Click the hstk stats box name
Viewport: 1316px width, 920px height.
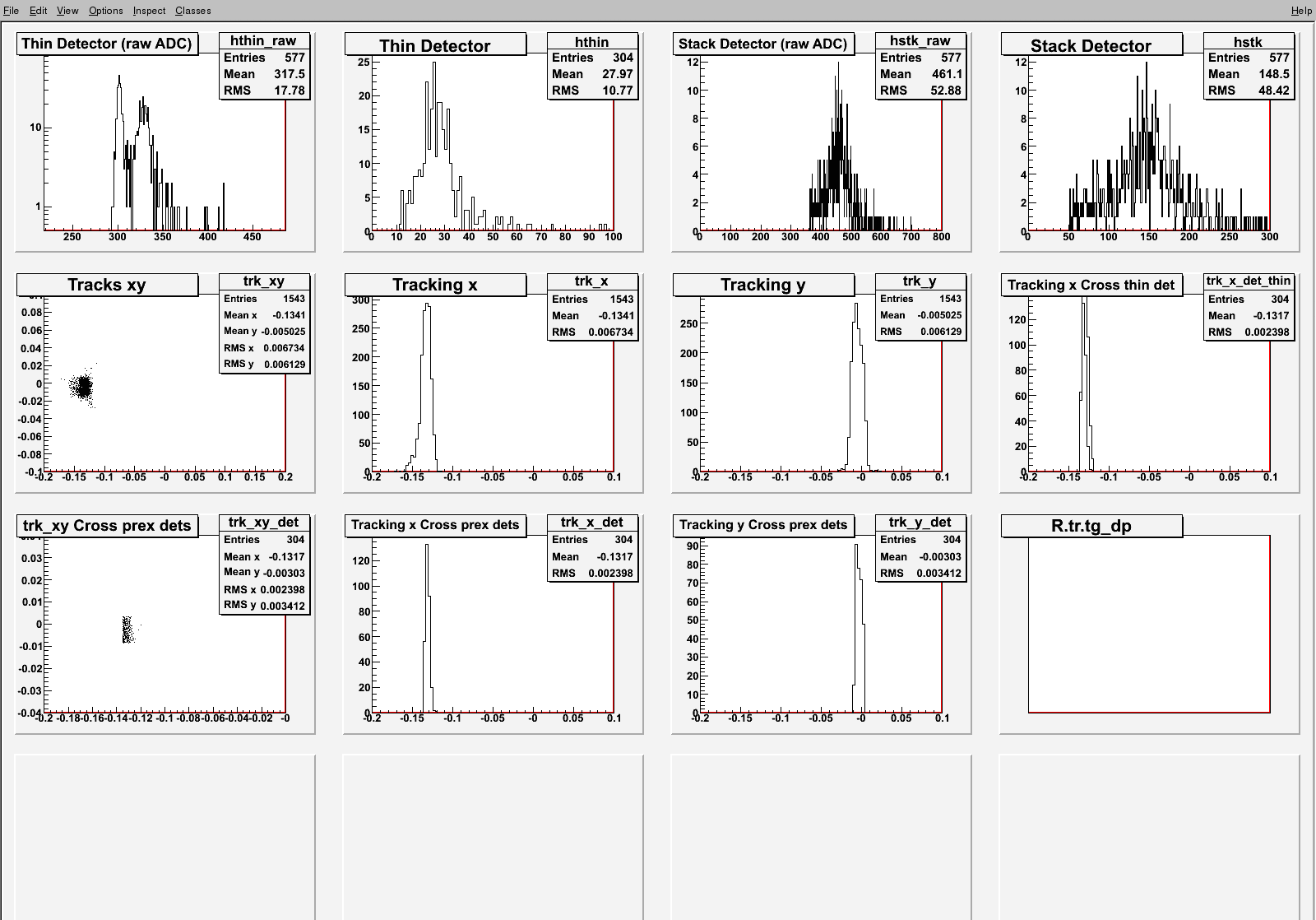click(1248, 41)
